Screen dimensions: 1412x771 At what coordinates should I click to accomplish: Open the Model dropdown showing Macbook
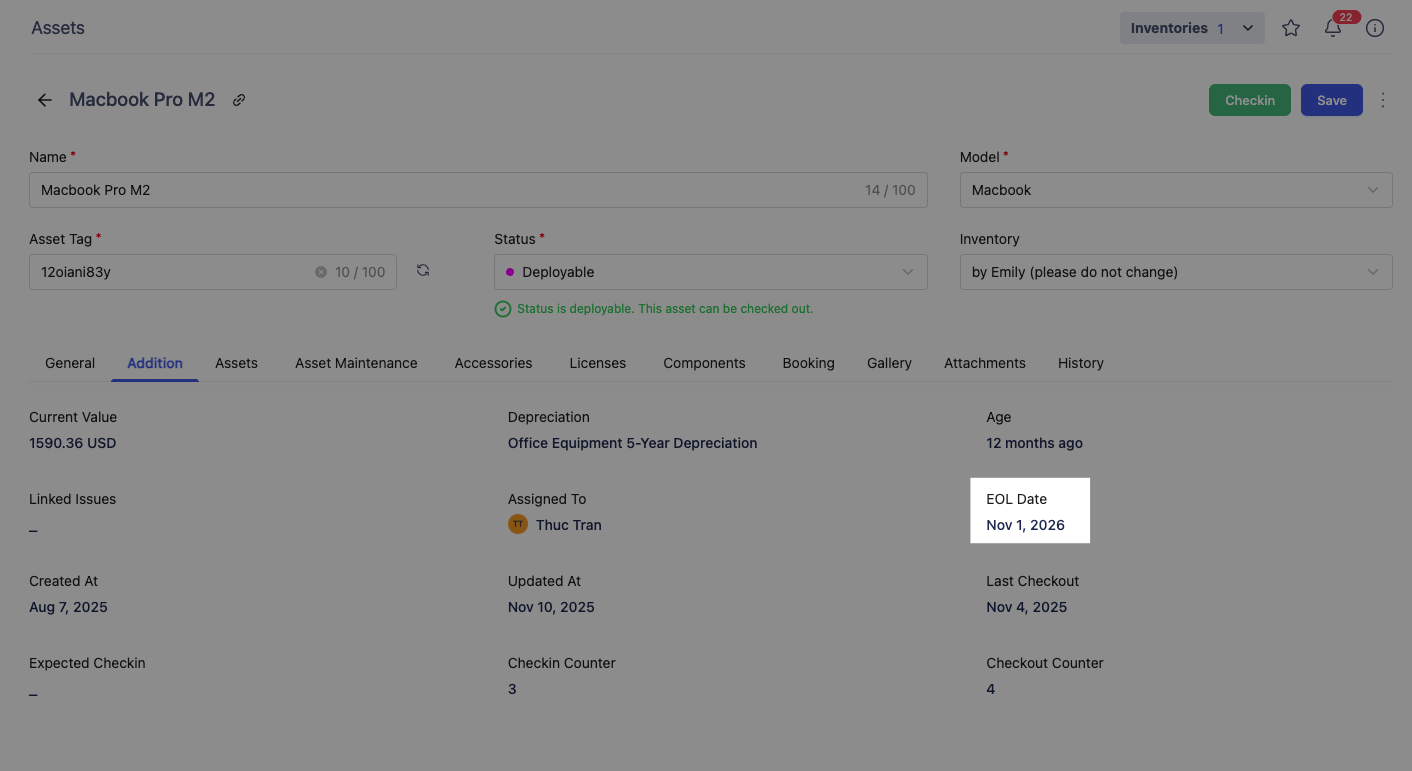1175,190
